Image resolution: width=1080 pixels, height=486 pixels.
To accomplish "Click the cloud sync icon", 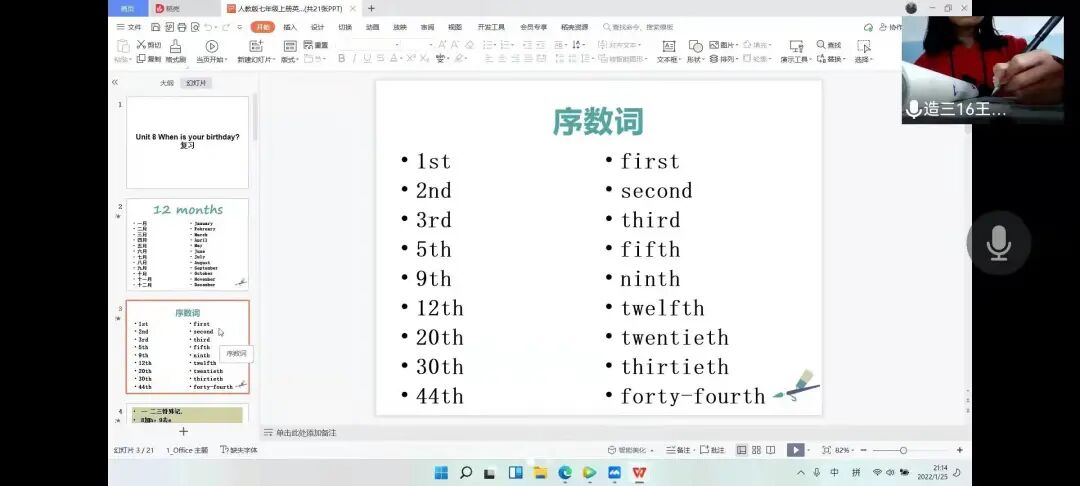I will 869,27.
